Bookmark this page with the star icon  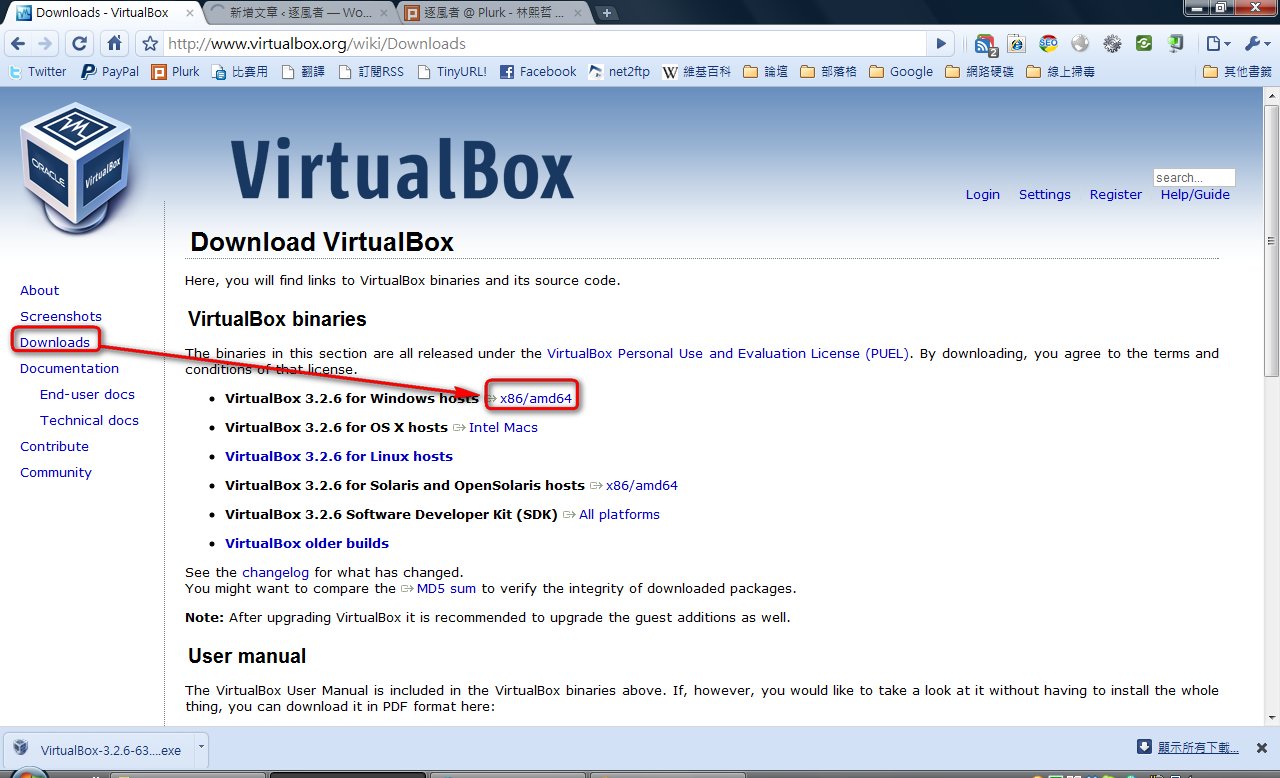150,44
